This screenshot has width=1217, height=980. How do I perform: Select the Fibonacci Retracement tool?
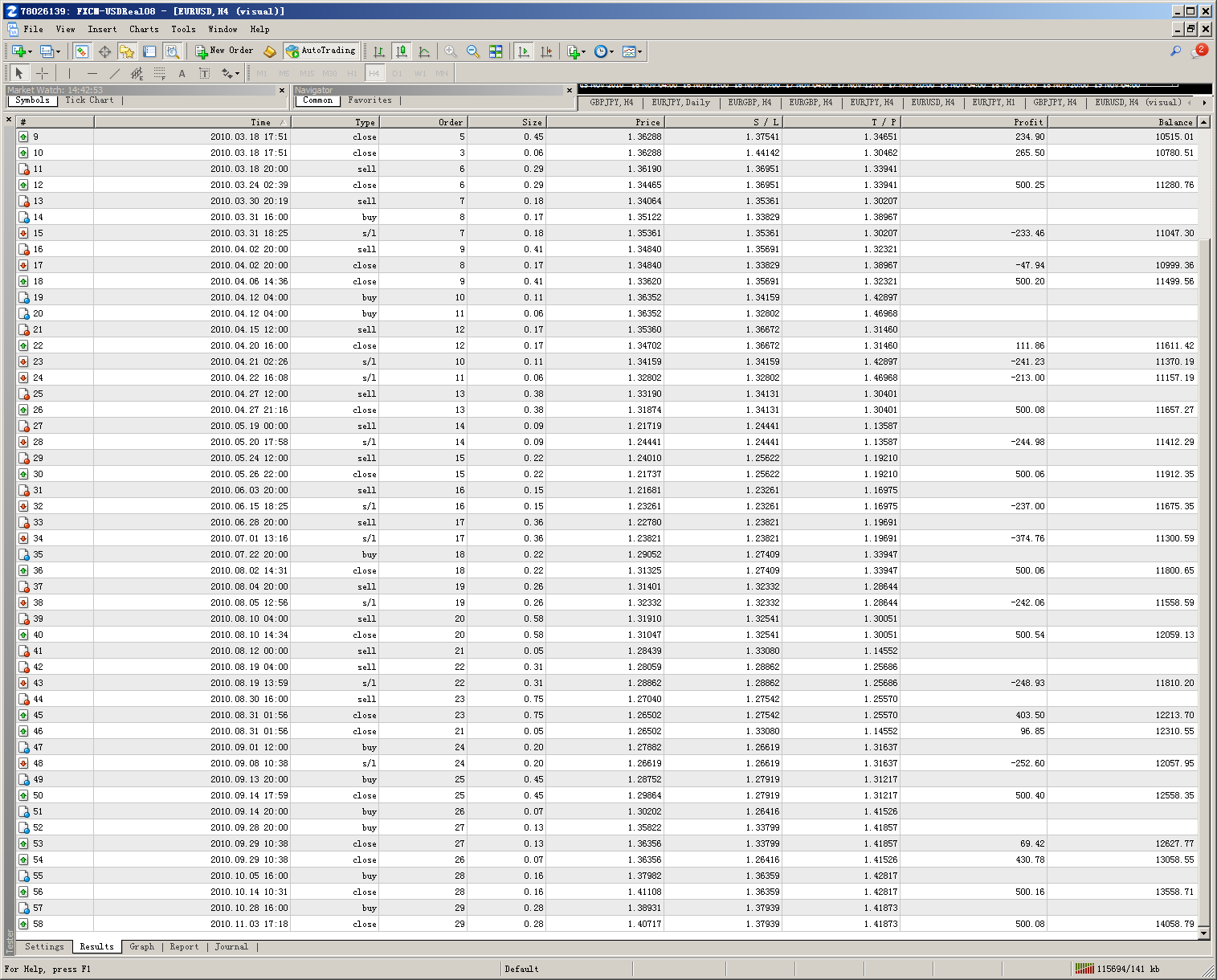(x=160, y=73)
